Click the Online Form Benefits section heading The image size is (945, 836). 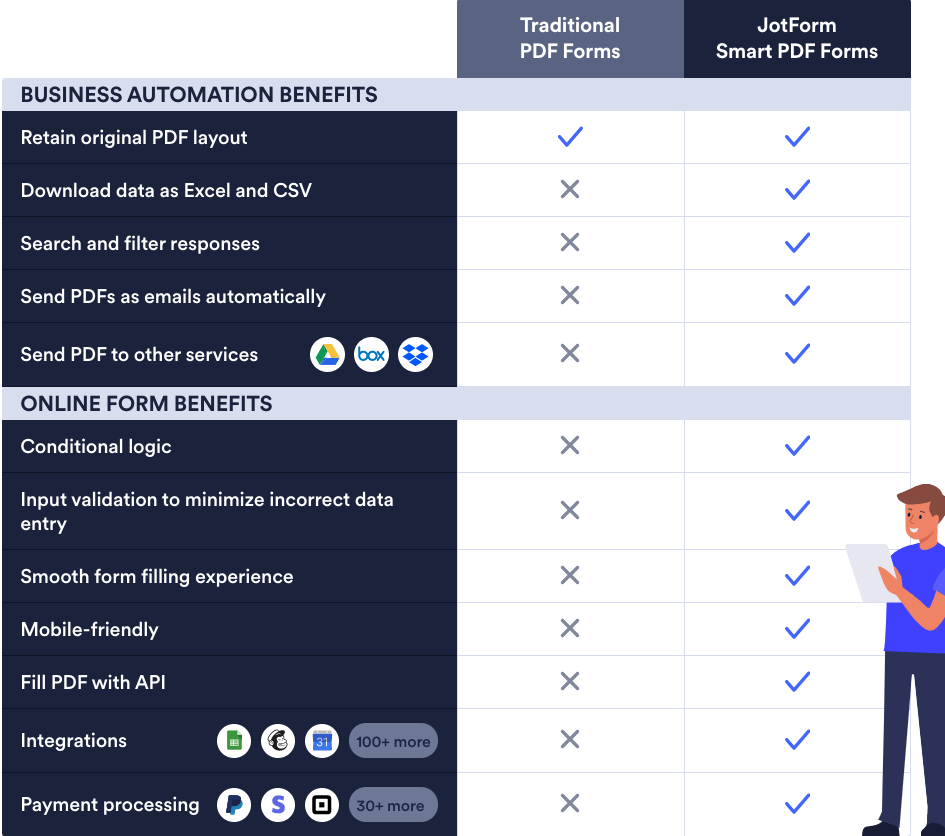click(146, 404)
